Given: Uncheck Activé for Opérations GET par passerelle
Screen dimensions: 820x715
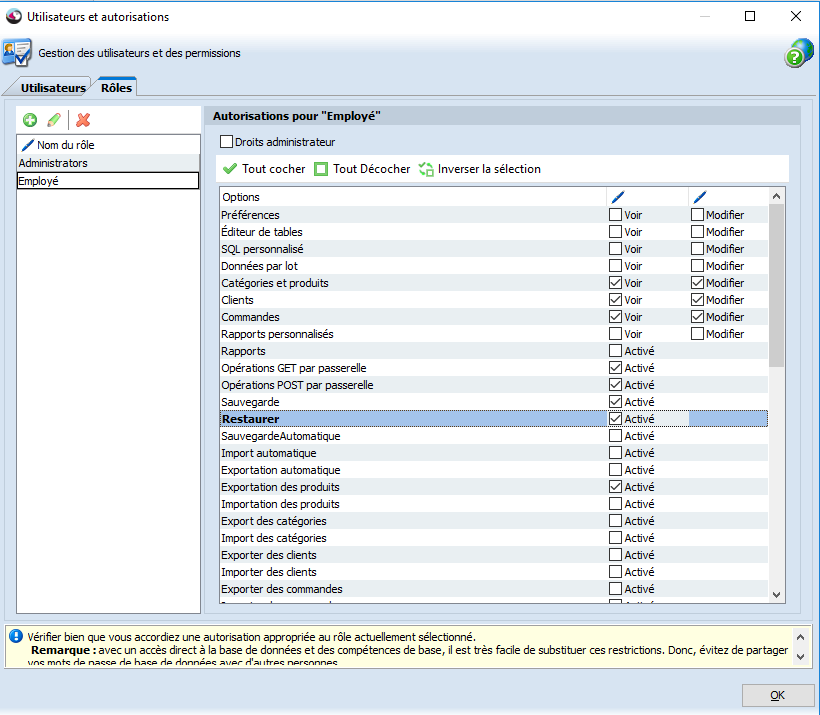Looking at the screenshot, I should [x=616, y=368].
